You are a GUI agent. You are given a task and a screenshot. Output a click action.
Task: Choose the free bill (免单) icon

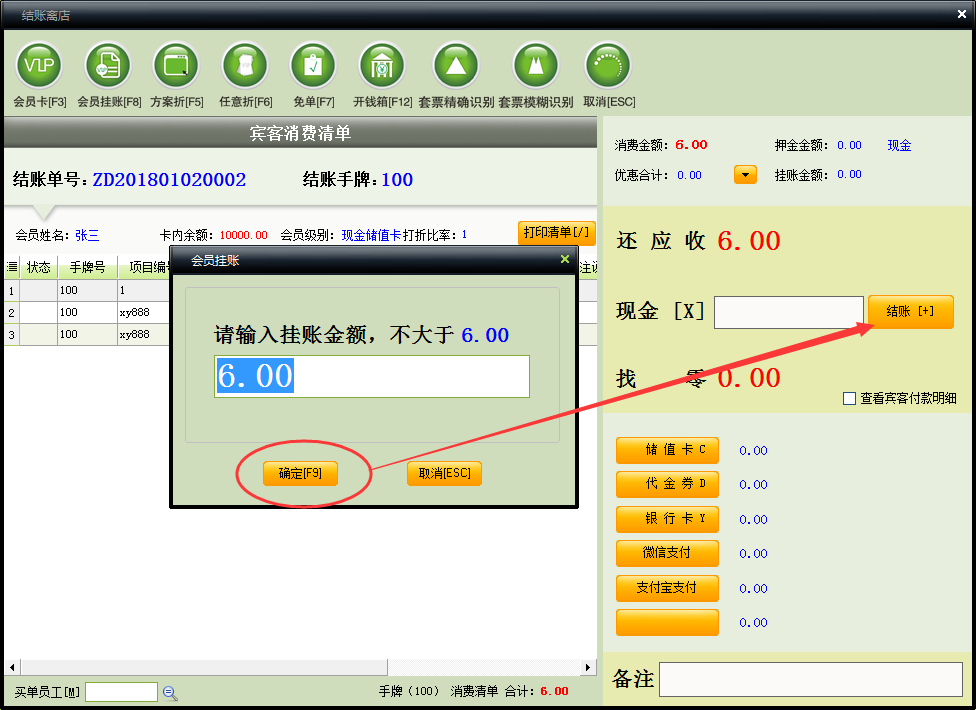tap(313, 66)
